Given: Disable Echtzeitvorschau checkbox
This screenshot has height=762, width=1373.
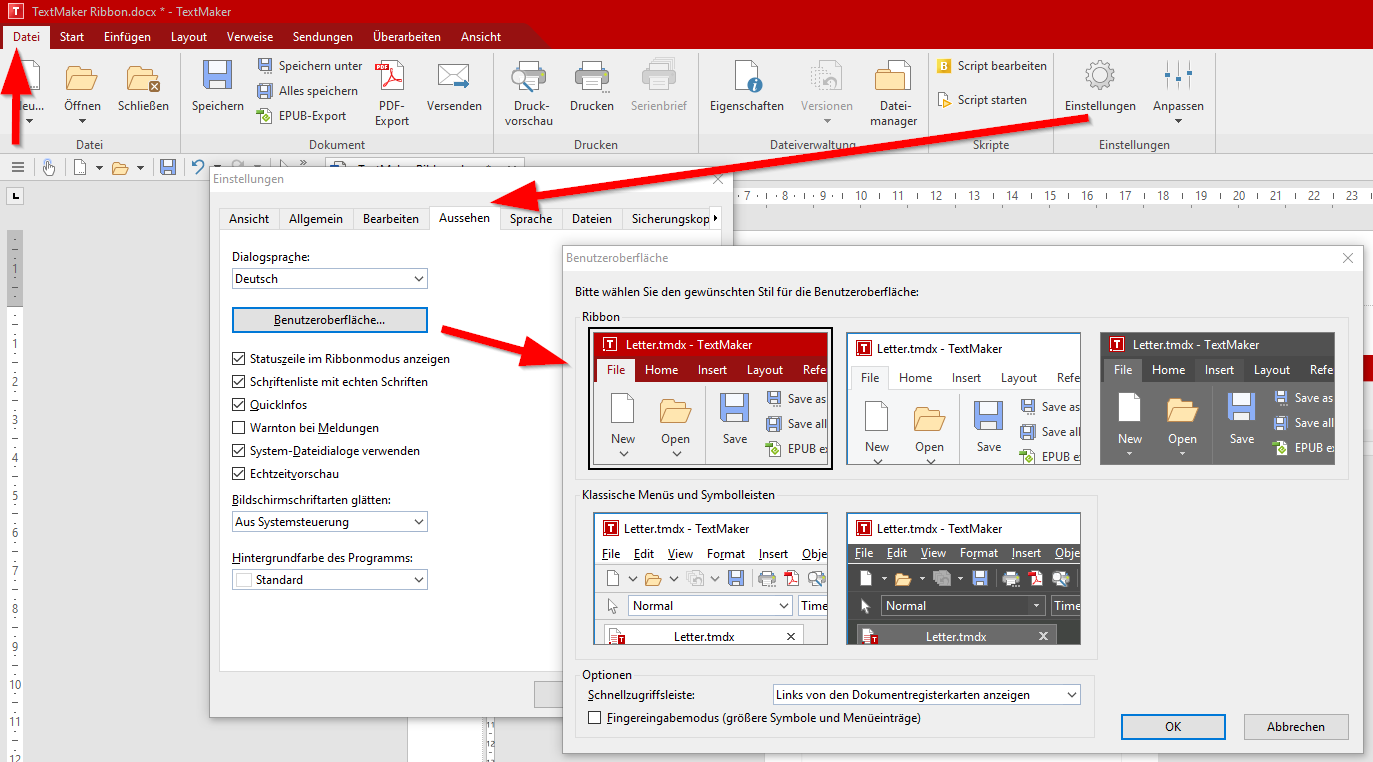Looking at the screenshot, I should [238, 473].
